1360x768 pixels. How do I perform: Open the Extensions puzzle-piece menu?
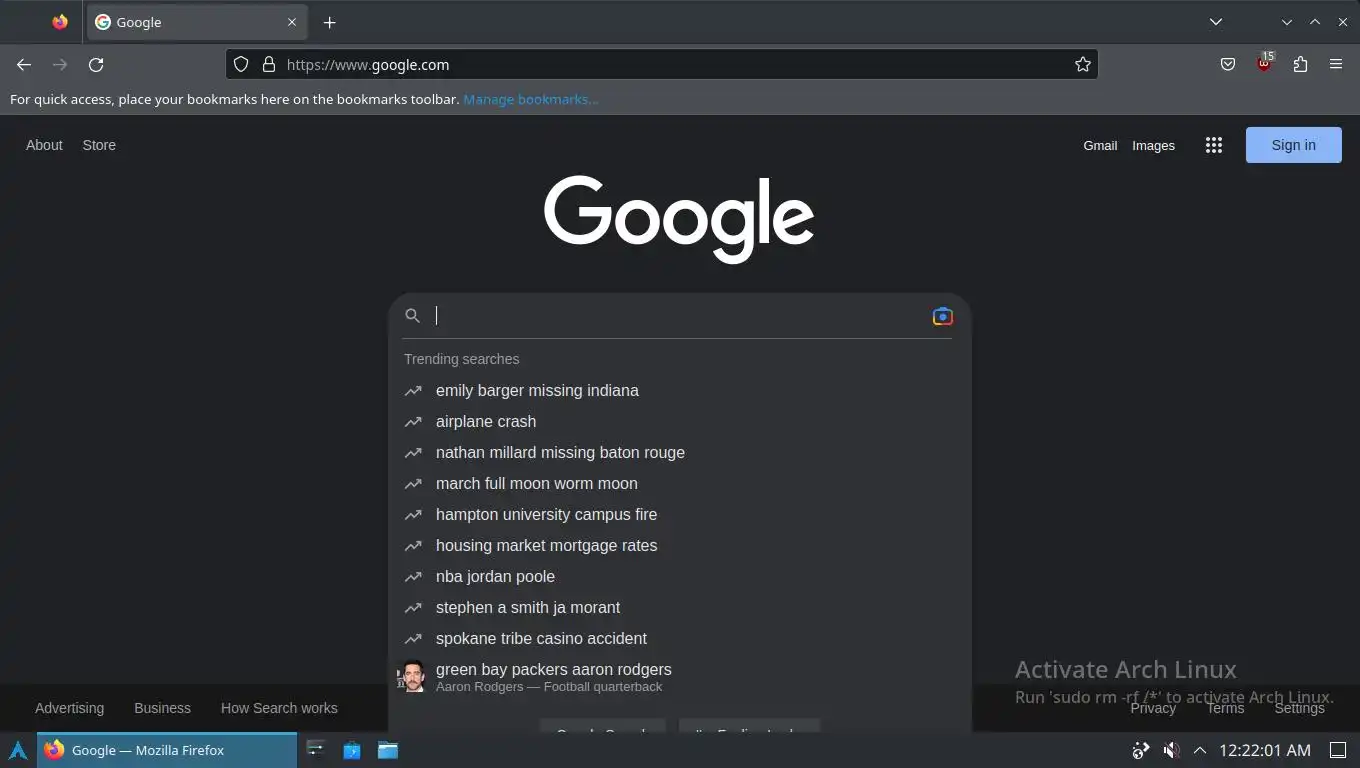(1300, 65)
